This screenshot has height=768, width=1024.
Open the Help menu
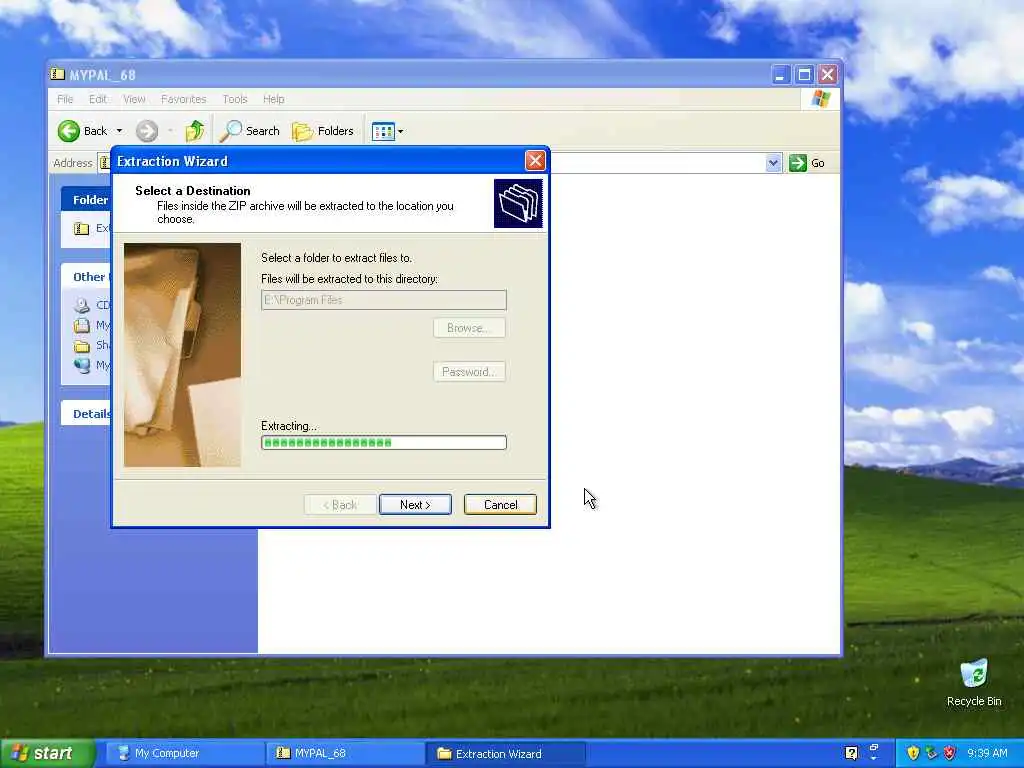[x=274, y=99]
